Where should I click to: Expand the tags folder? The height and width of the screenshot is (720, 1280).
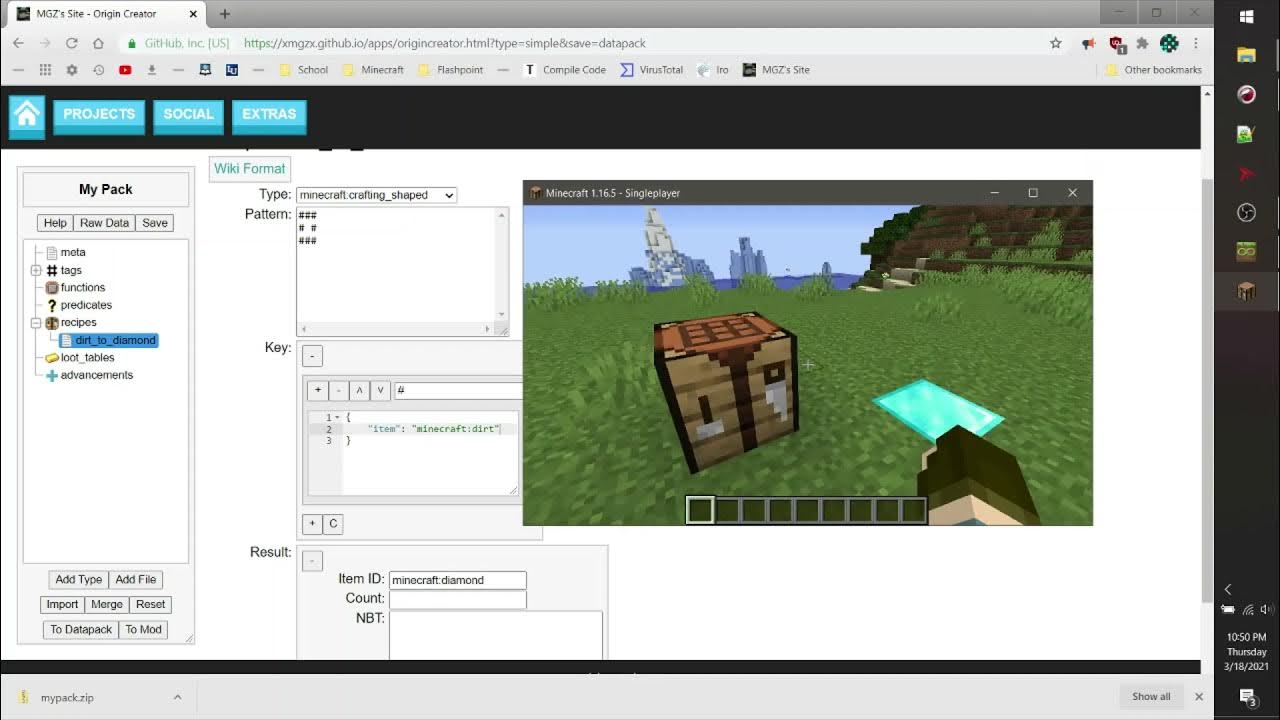(x=36, y=270)
